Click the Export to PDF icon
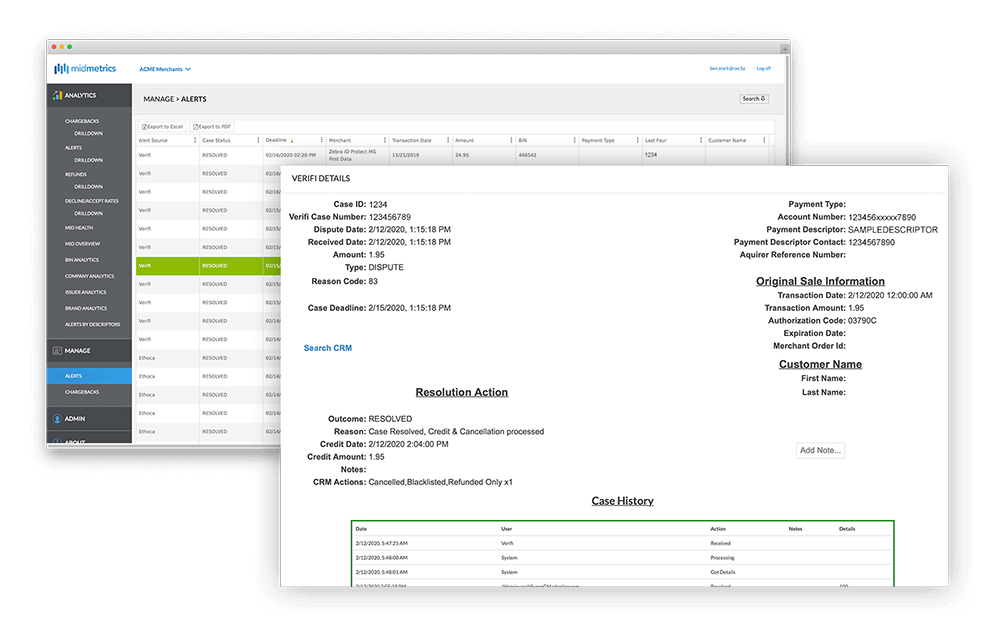The width and height of the screenshot is (1000, 625). point(198,126)
